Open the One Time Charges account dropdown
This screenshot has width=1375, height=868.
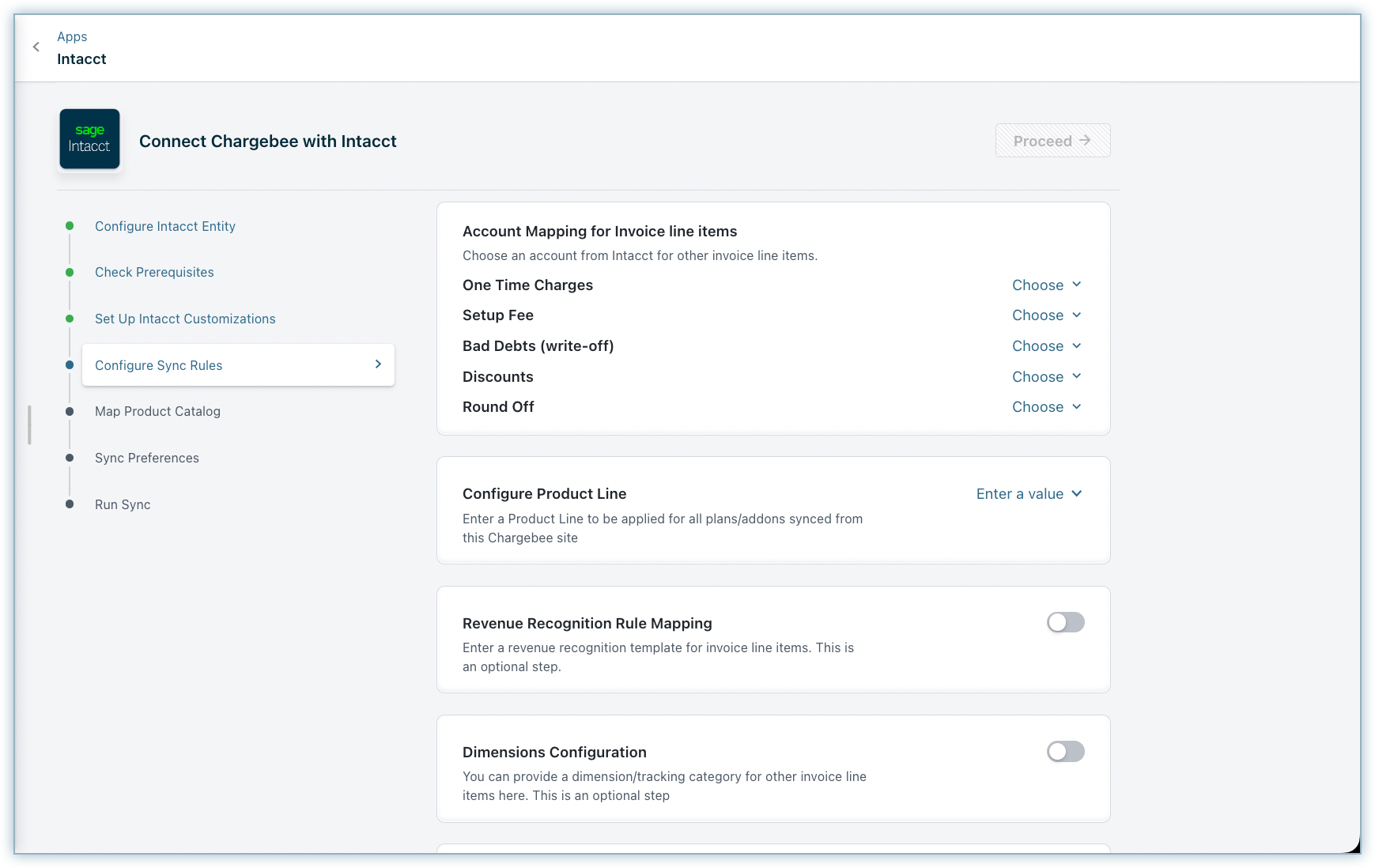click(x=1046, y=285)
